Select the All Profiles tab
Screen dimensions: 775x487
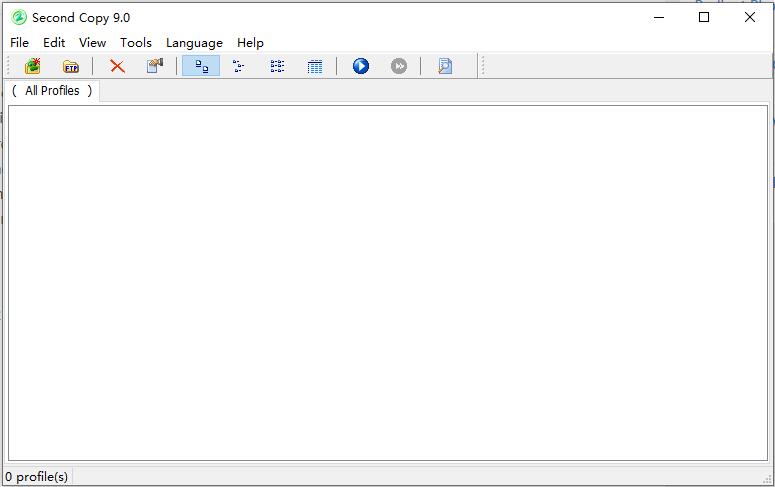(52, 90)
